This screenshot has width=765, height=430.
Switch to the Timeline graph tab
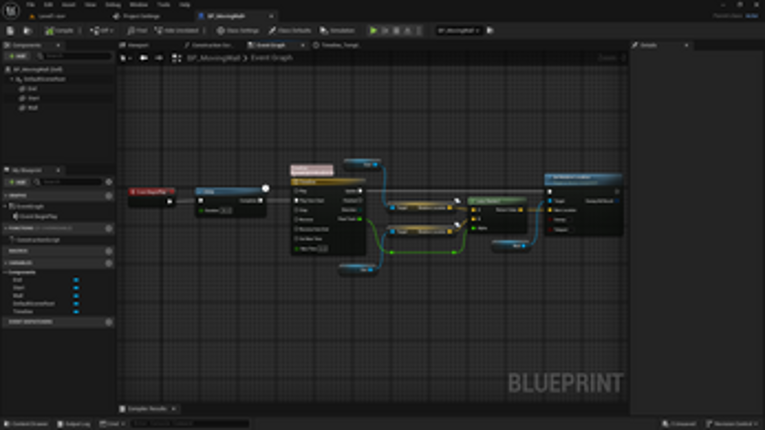point(337,45)
